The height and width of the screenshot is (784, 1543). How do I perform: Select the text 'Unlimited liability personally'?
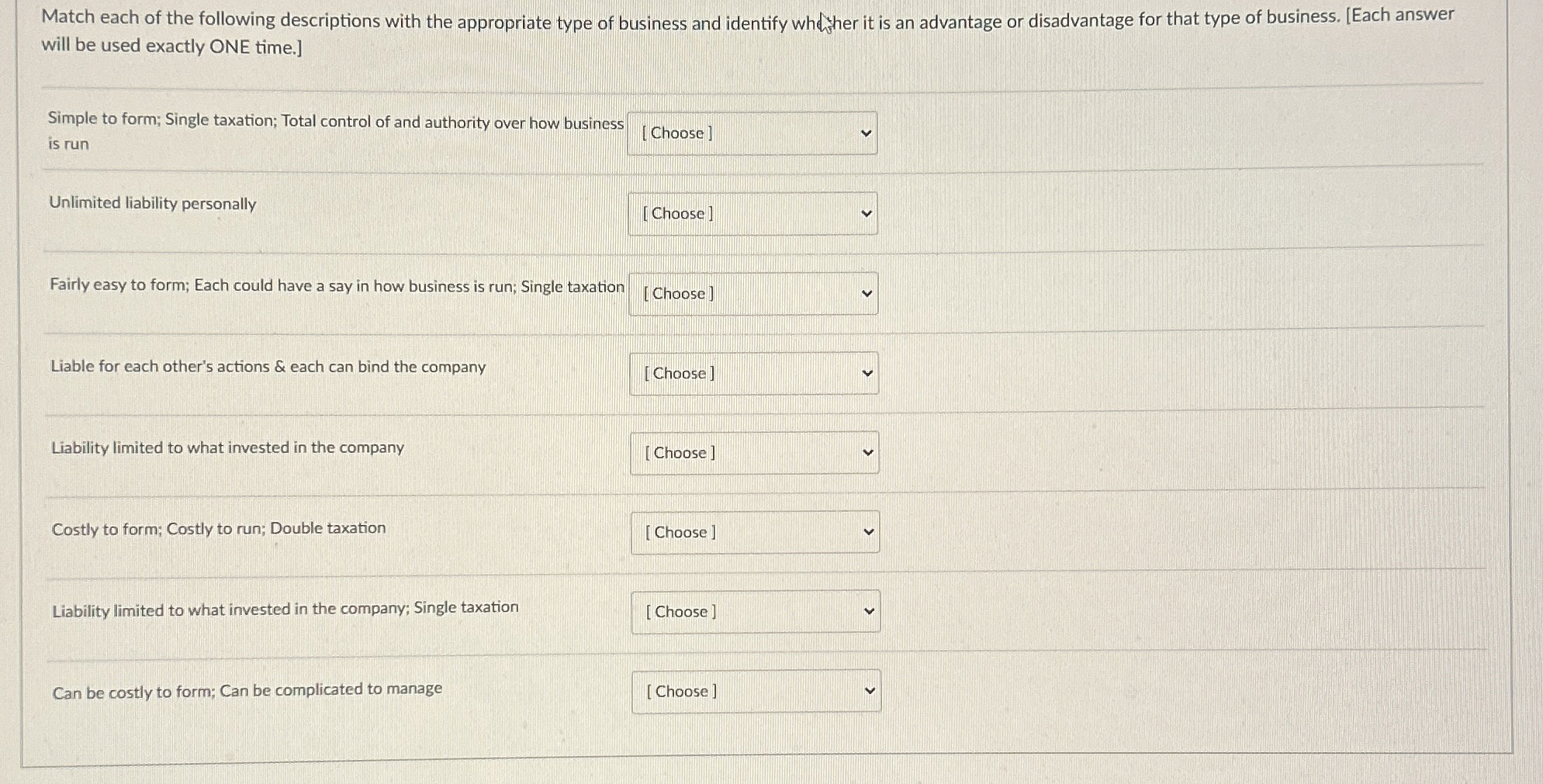click(152, 204)
